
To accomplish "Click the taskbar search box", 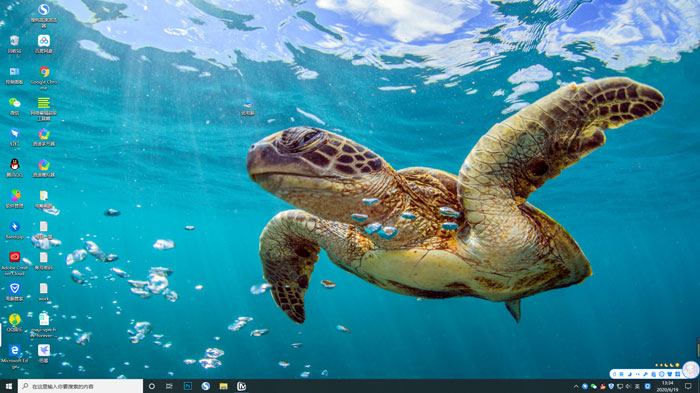I will tap(80, 386).
